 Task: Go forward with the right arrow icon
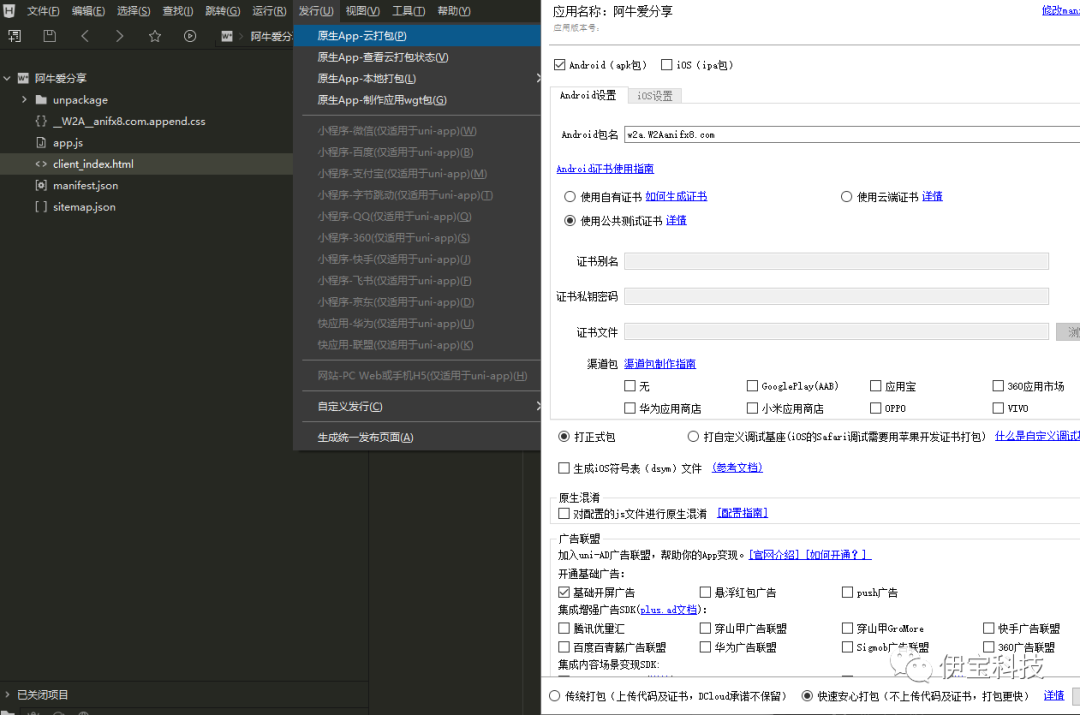click(120, 36)
